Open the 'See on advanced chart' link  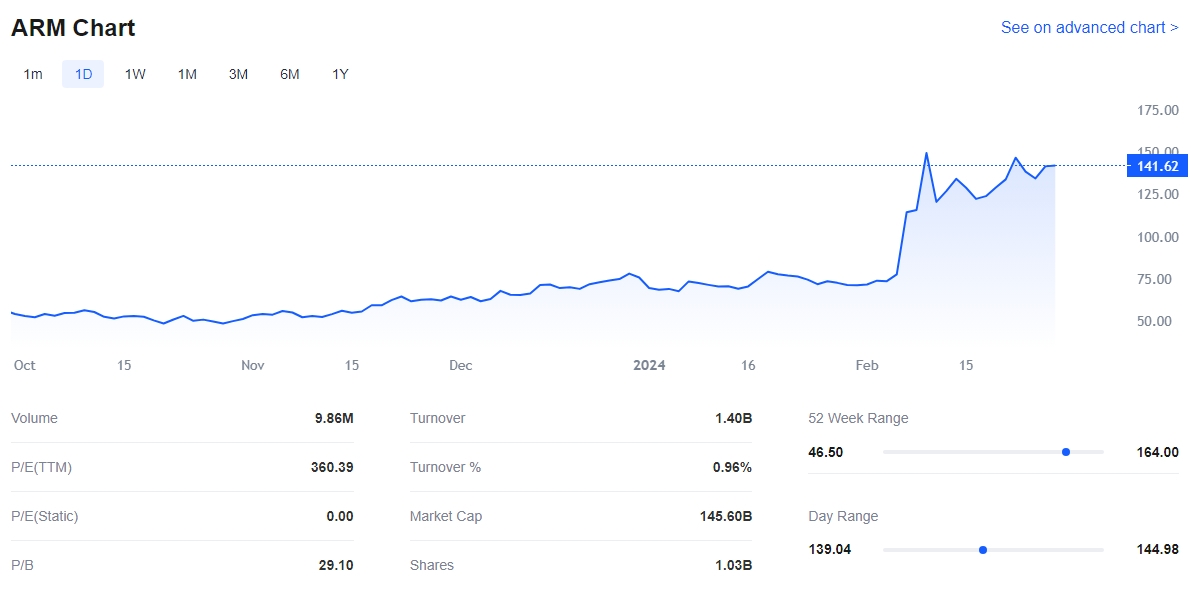[x=1089, y=28]
